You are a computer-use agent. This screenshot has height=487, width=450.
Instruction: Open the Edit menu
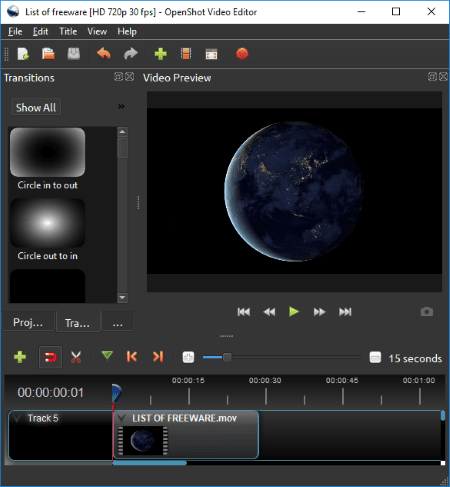(x=40, y=32)
